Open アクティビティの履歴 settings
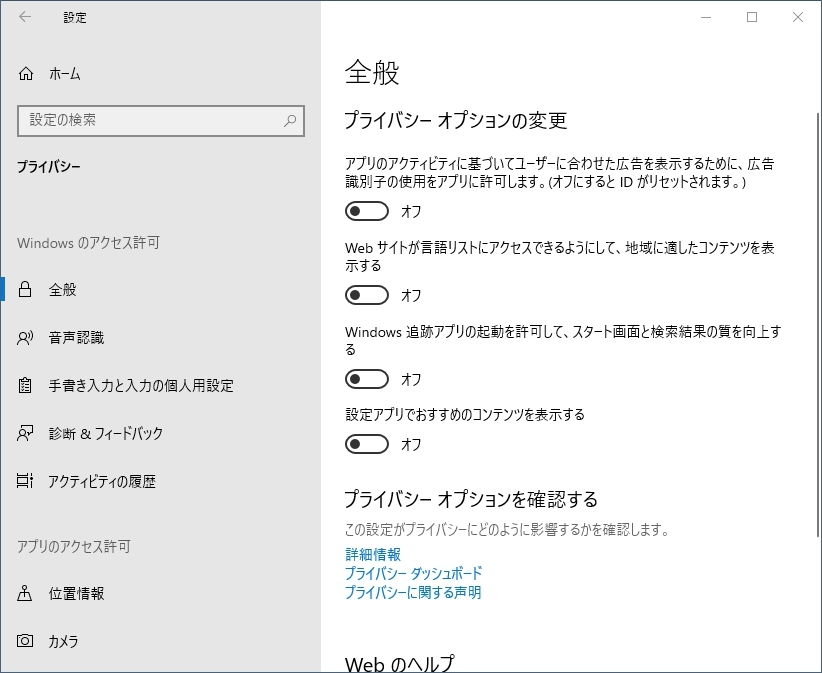 point(160,481)
